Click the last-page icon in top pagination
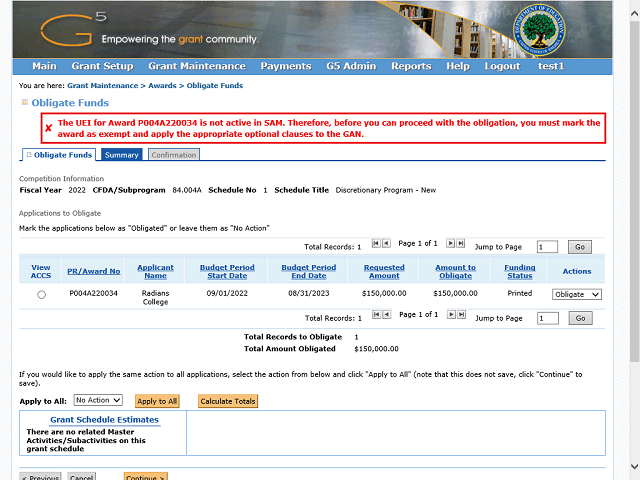The height and width of the screenshot is (480, 640). click(461, 243)
